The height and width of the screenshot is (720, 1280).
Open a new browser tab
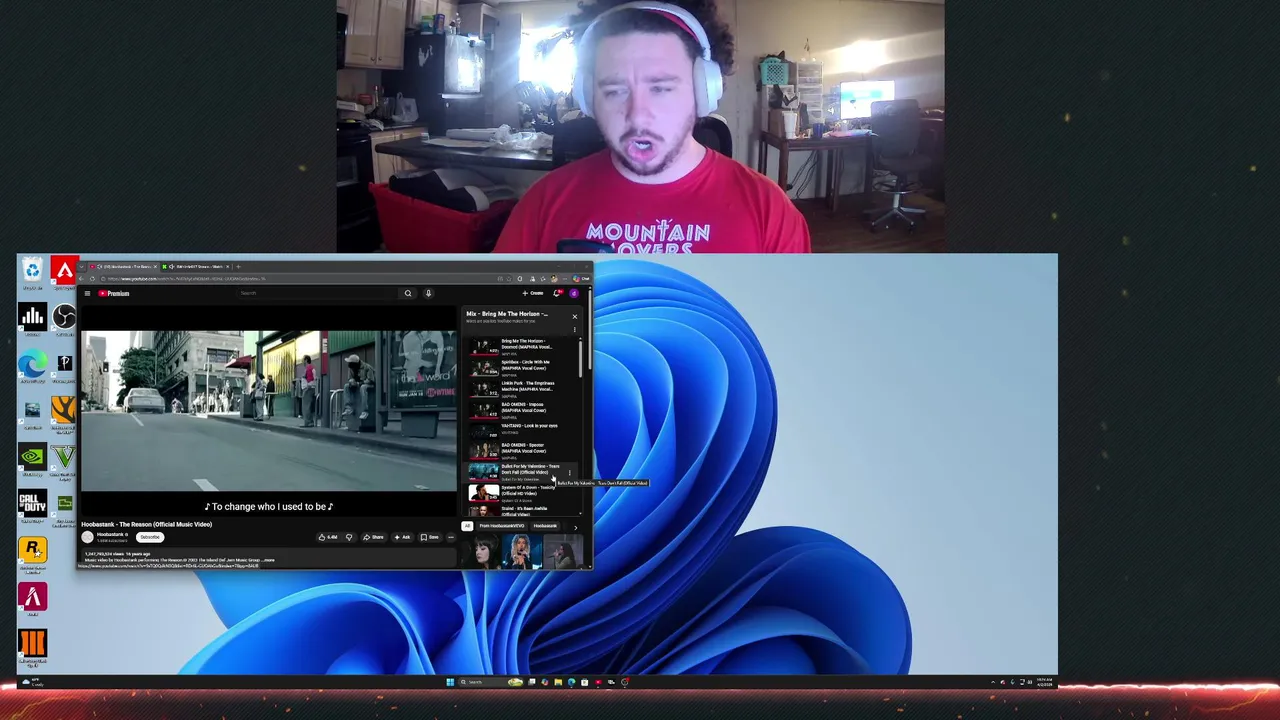(238, 266)
